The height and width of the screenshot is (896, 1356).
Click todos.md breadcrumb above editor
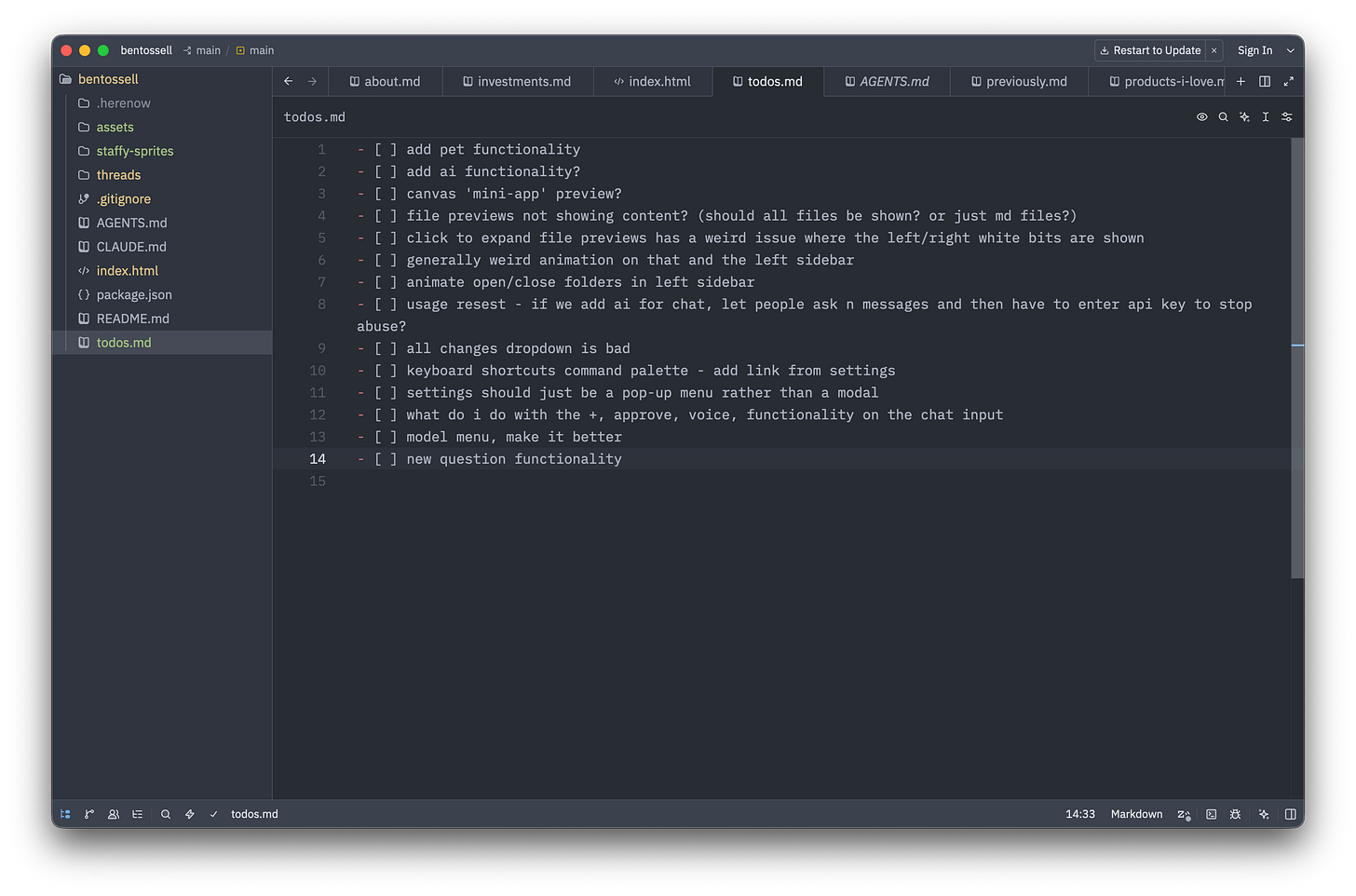315,117
